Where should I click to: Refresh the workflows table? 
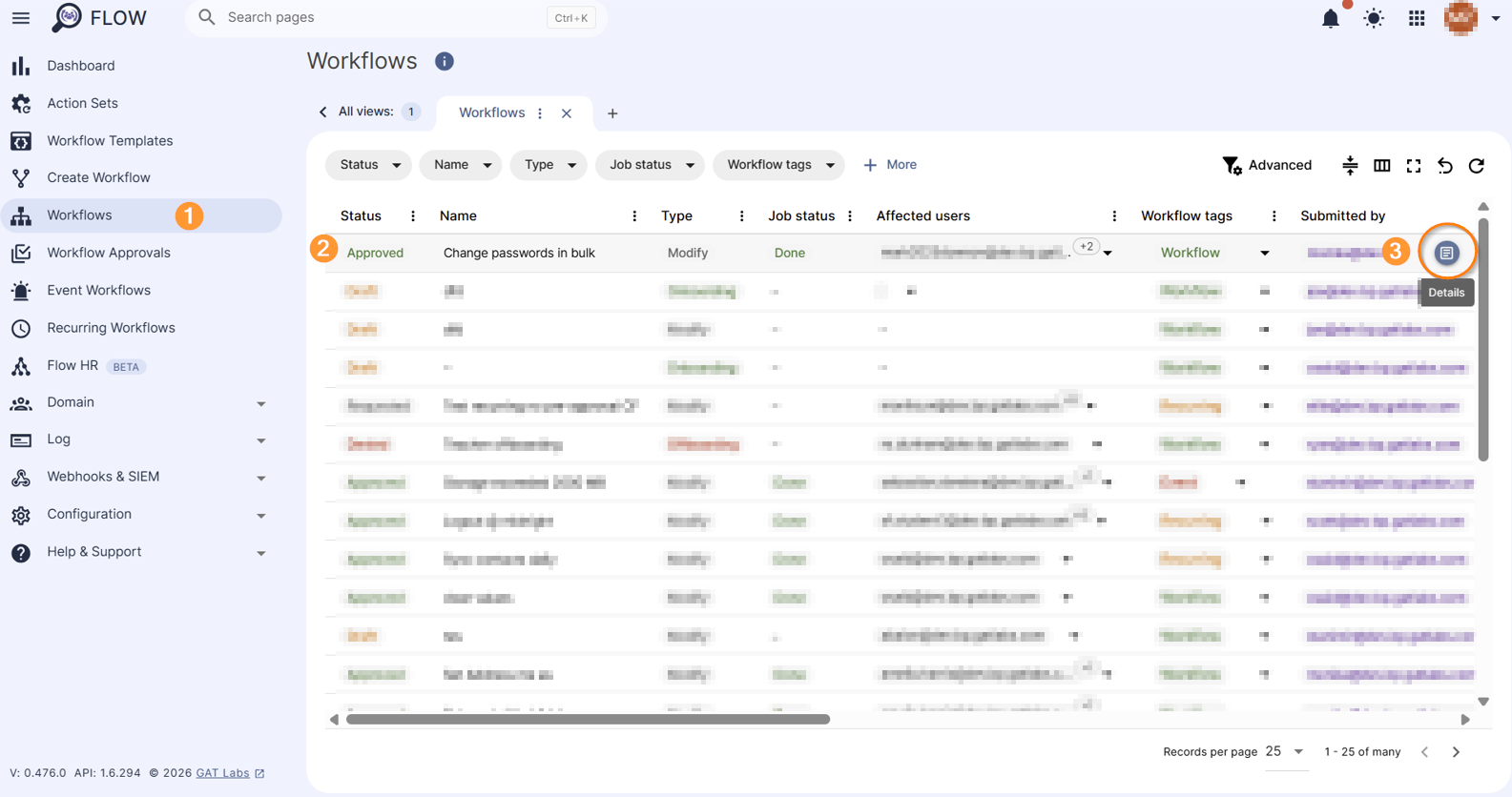pos(1477,166)
